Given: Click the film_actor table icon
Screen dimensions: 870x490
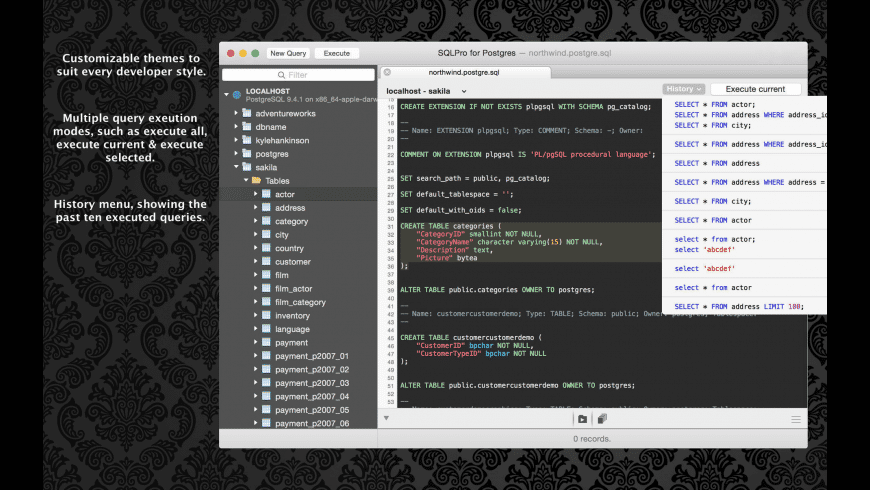Looking at the screenshot, I should [x=266, y=288].
